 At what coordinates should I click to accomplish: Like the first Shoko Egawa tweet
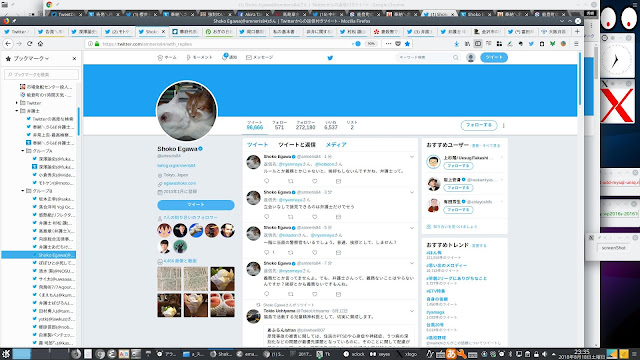coord(315,181)
